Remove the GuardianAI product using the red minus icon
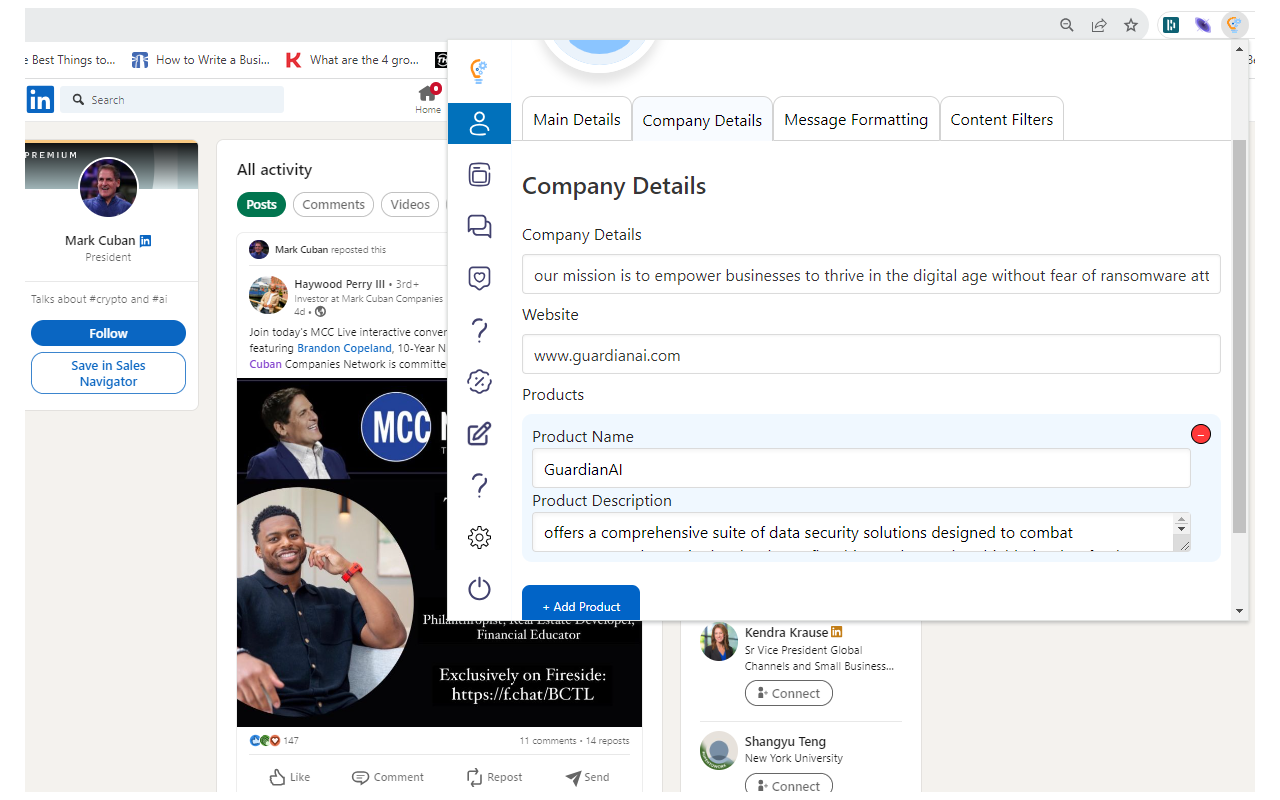 pyautogui.click(x=1200, y=434)
